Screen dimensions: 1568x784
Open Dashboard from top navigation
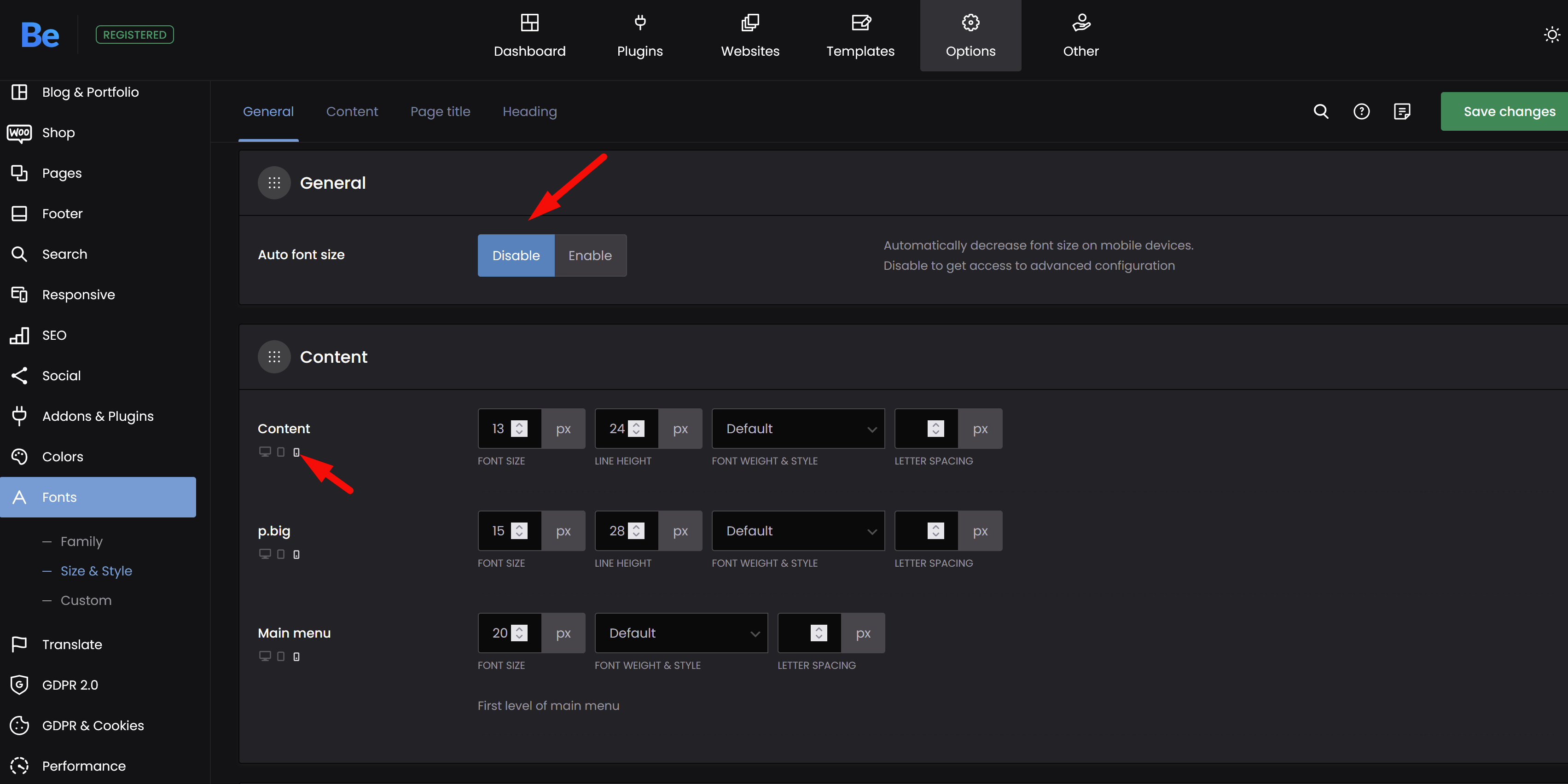click(529, 36)
